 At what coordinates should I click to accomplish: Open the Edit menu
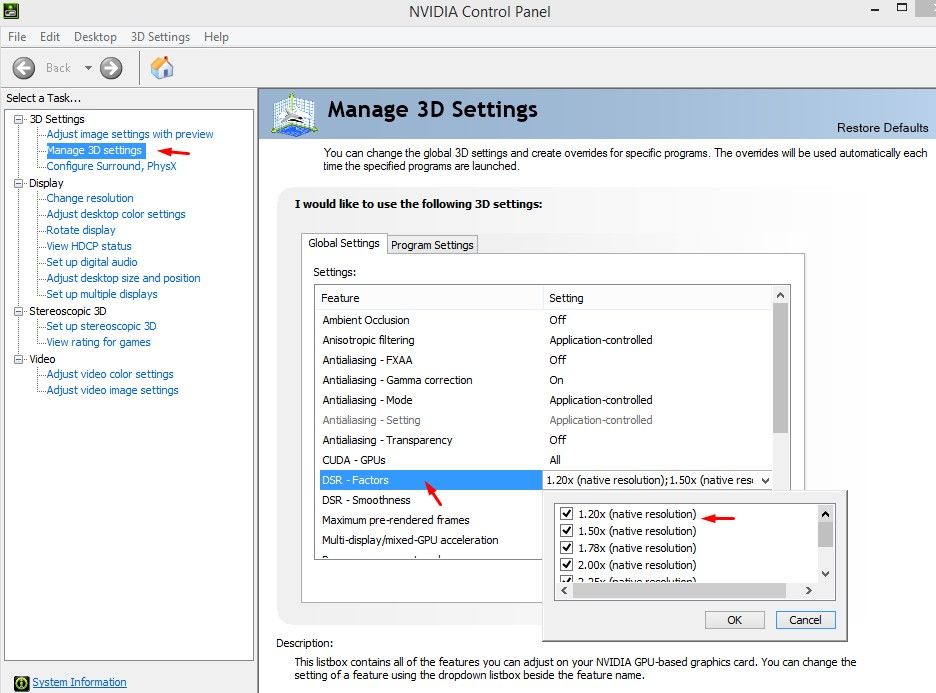pos(50,37)
